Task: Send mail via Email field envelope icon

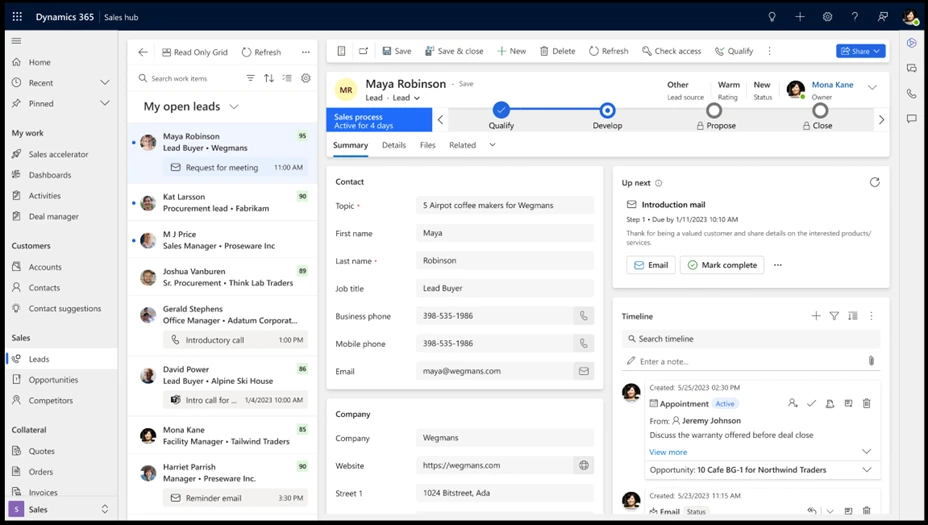Action: click(x=584, y=371)
